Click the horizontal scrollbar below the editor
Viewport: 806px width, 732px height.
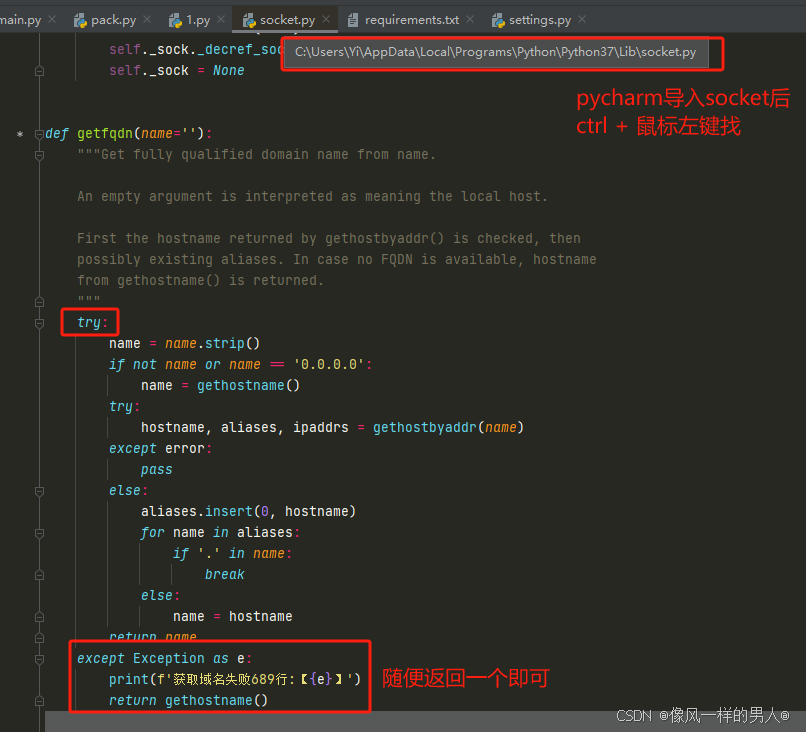point(425,722)
